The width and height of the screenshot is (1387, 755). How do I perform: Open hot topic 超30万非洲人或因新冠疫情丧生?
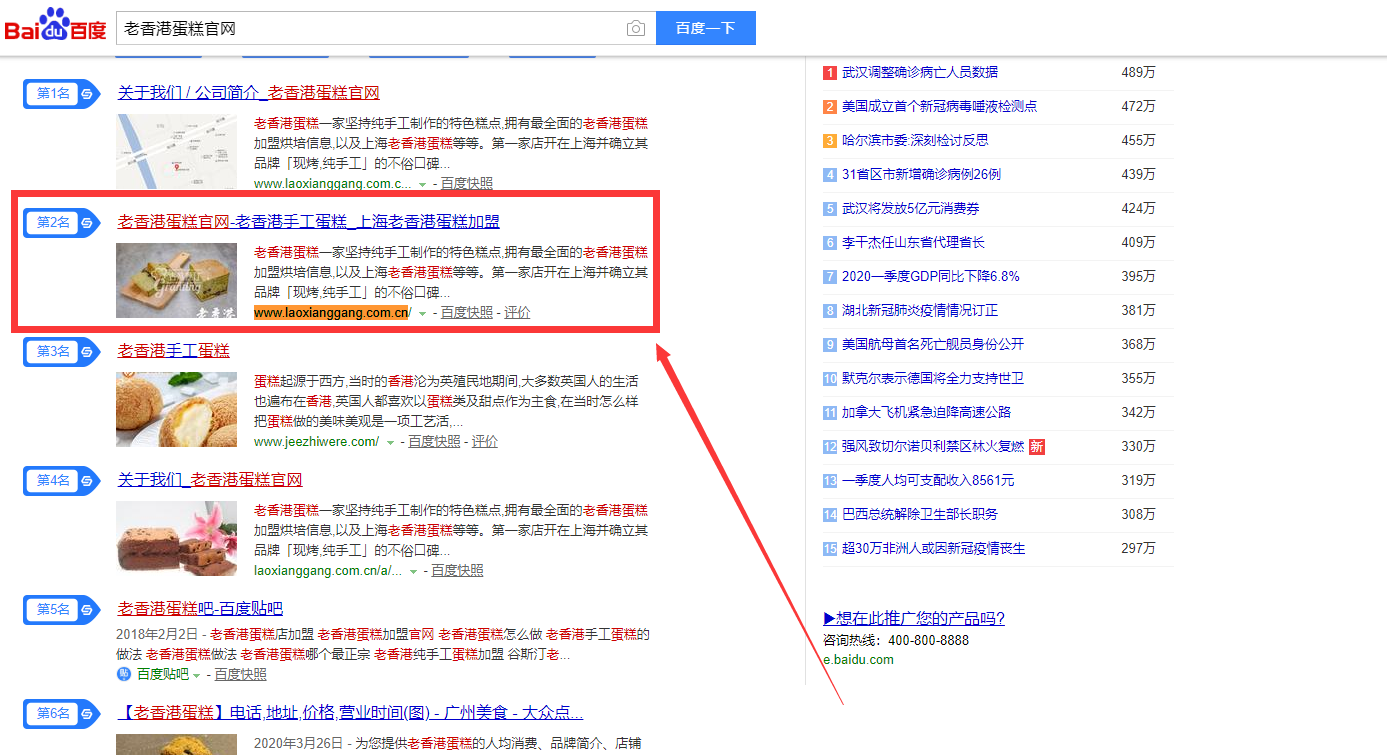(934, 548)
